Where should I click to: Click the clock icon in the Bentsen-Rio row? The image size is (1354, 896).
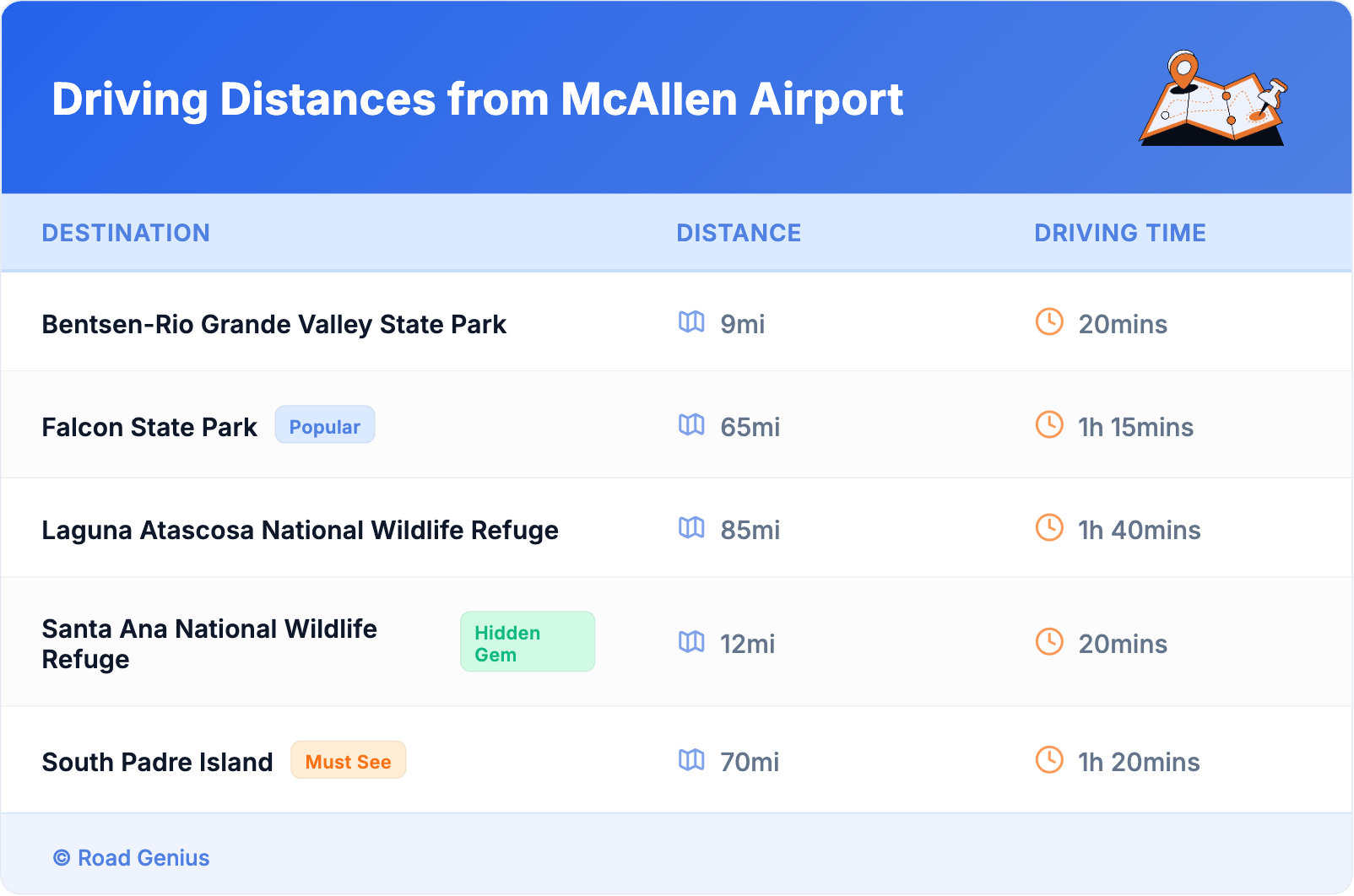[1049, 321]
